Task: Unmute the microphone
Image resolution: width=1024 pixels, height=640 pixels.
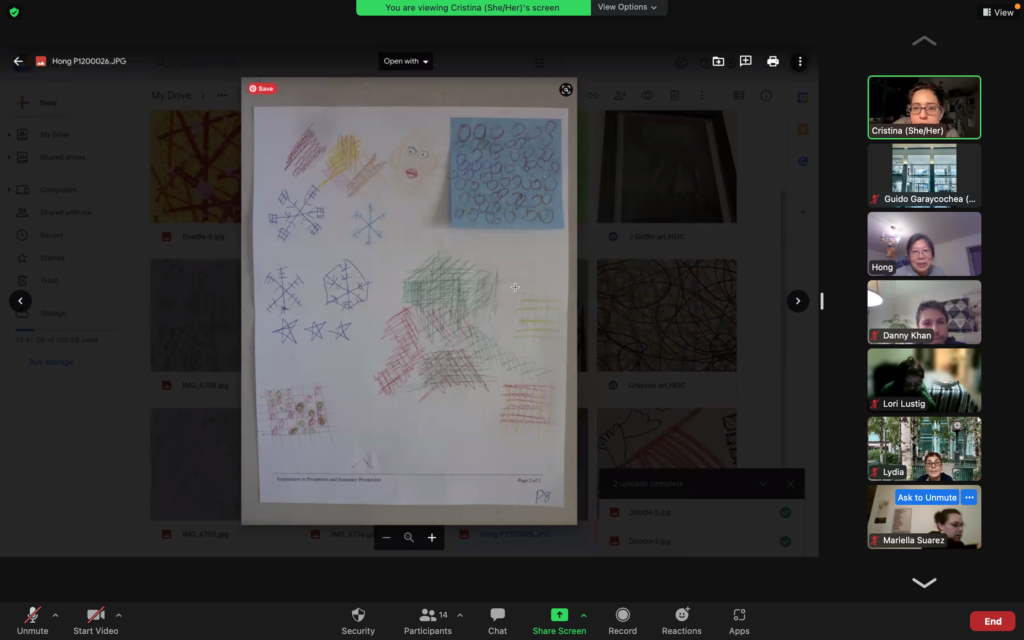Action: [x=32, y=615]
